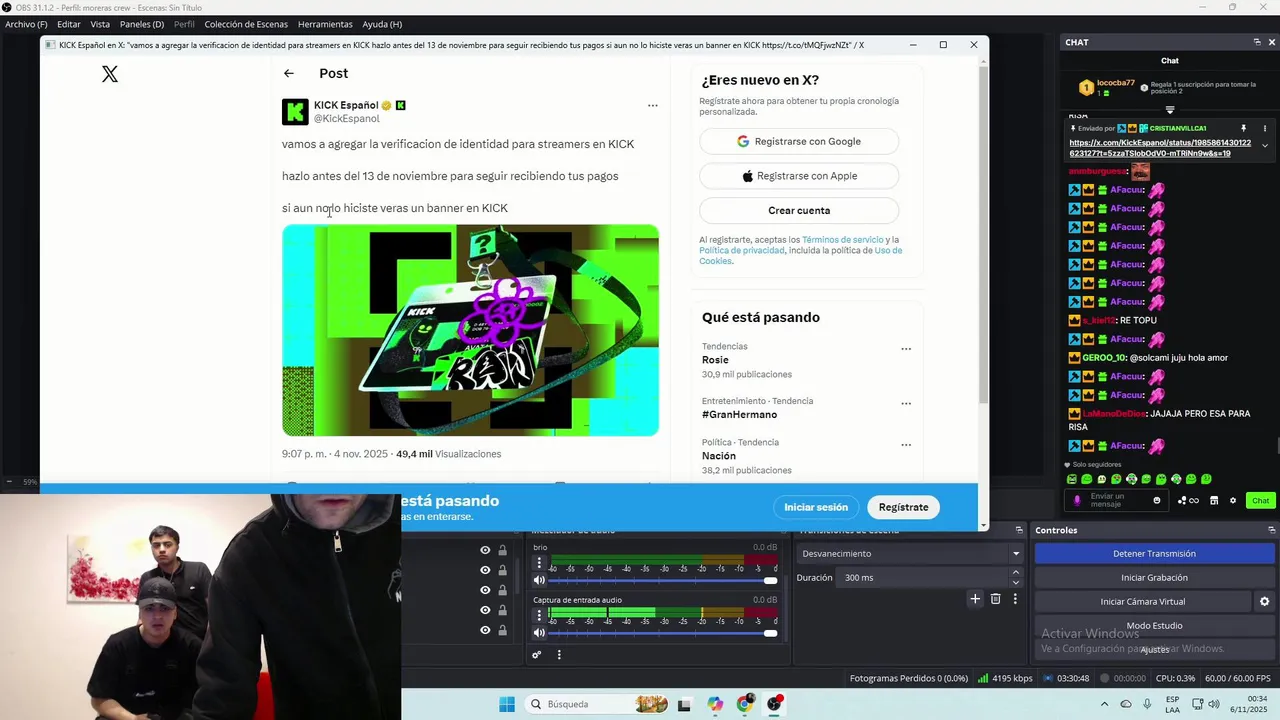Image resolution: width=1280 pixels, height=720 pixels.
Task: Unpin the pinned chat message
Action: click(1243, 128)
